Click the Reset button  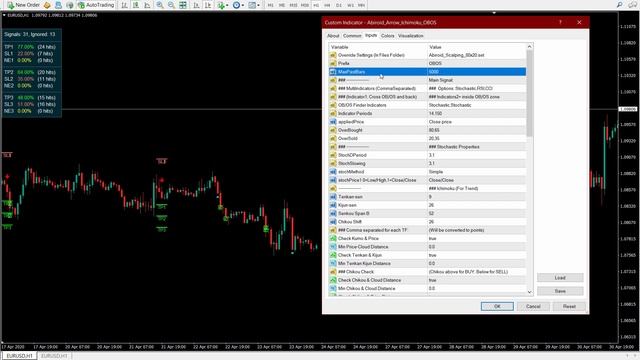pos(569,307)
